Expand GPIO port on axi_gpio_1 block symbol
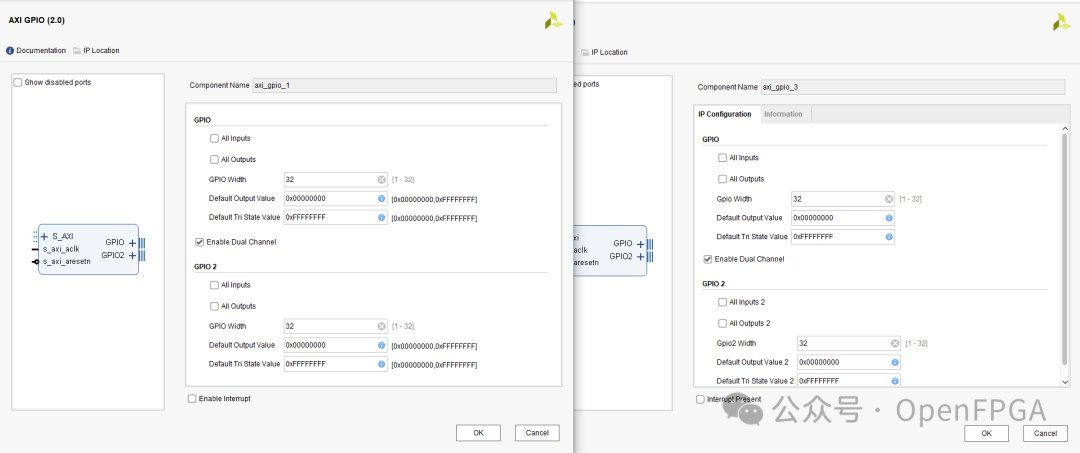The height and width of the screenshot is (453, 1080). coord(132,243)
